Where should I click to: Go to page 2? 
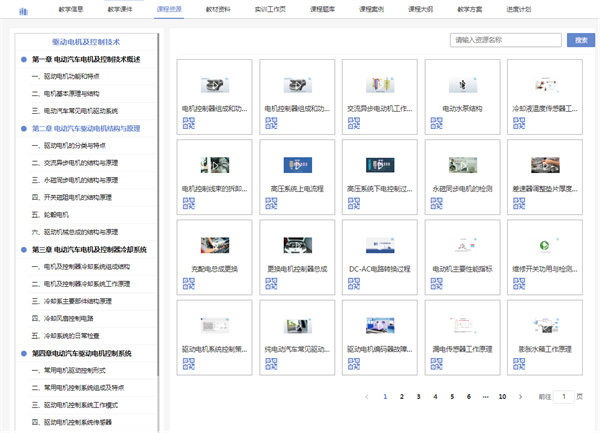coord(402,397)
